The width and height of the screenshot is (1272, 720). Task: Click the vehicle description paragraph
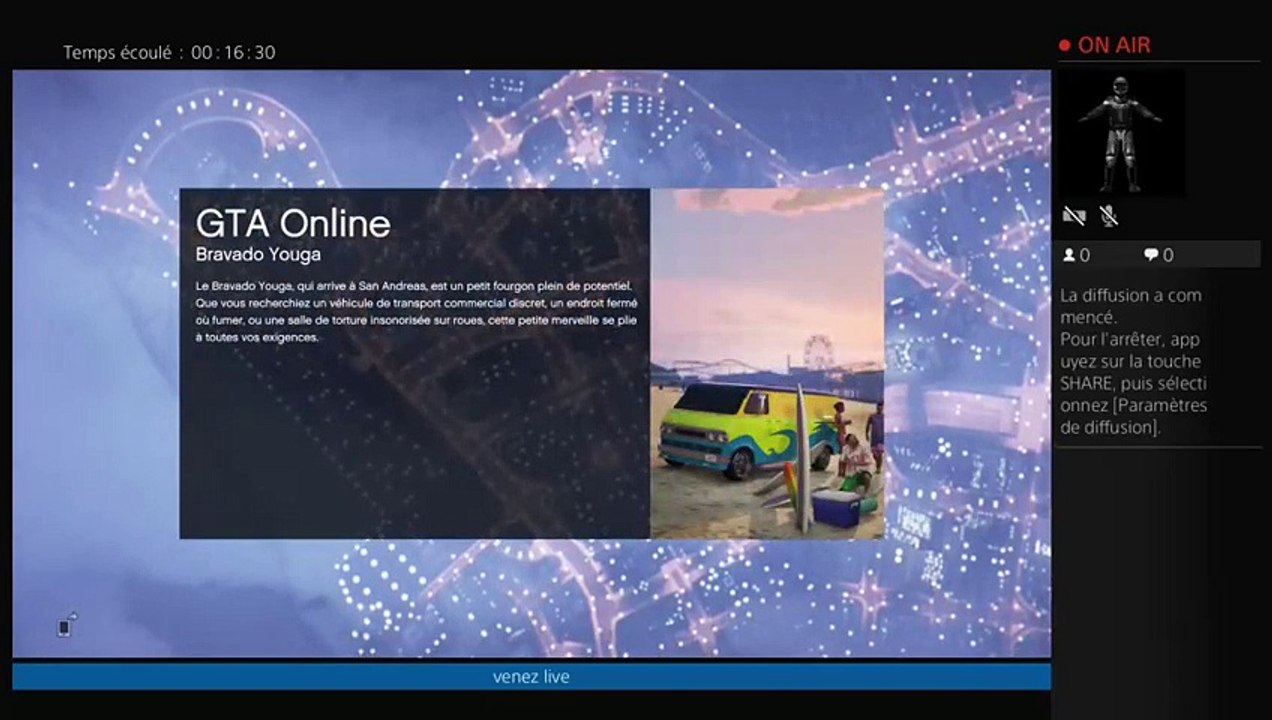(416, 312)
